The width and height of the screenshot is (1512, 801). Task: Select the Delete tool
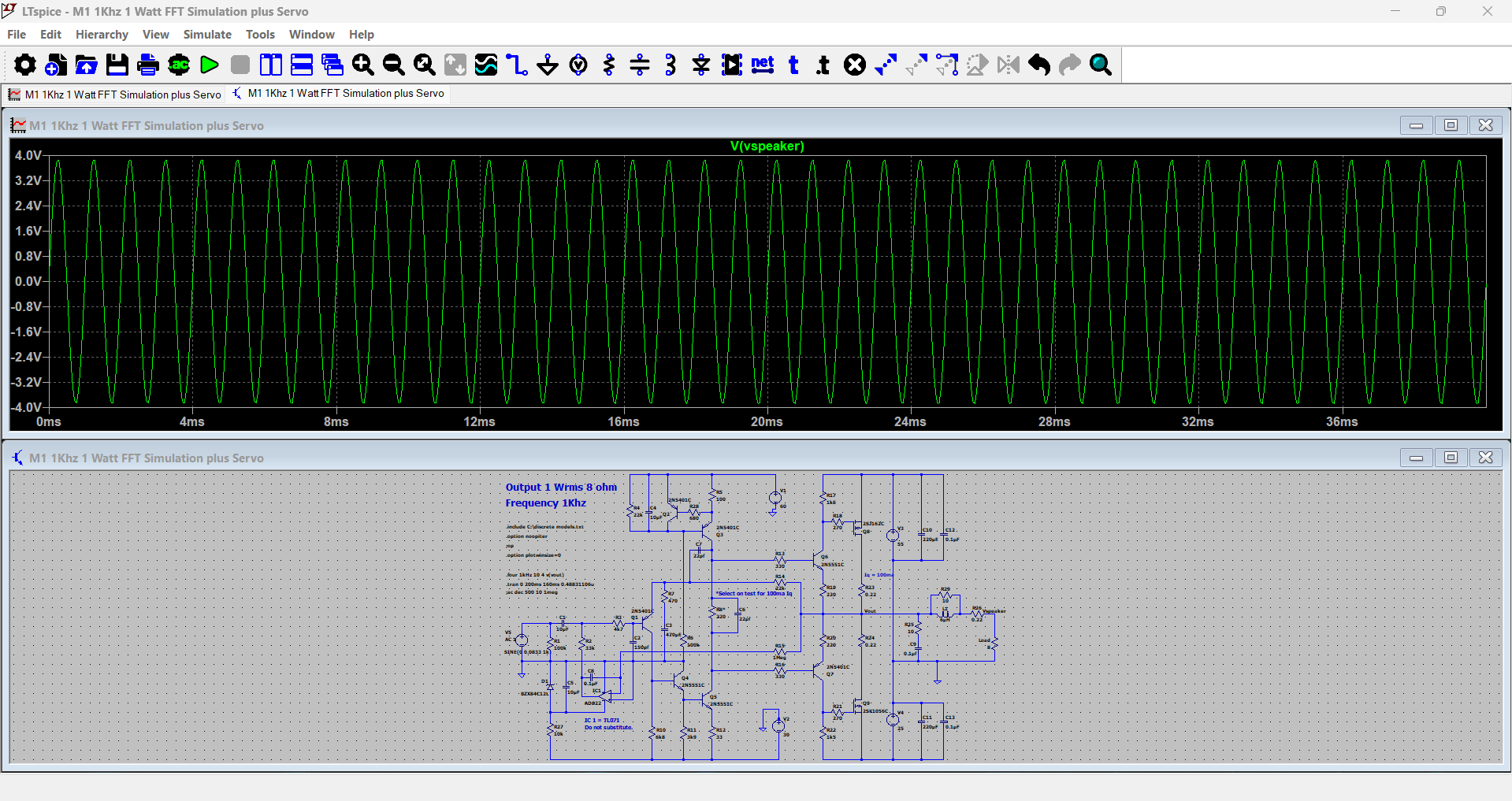(x=855, y=65)
